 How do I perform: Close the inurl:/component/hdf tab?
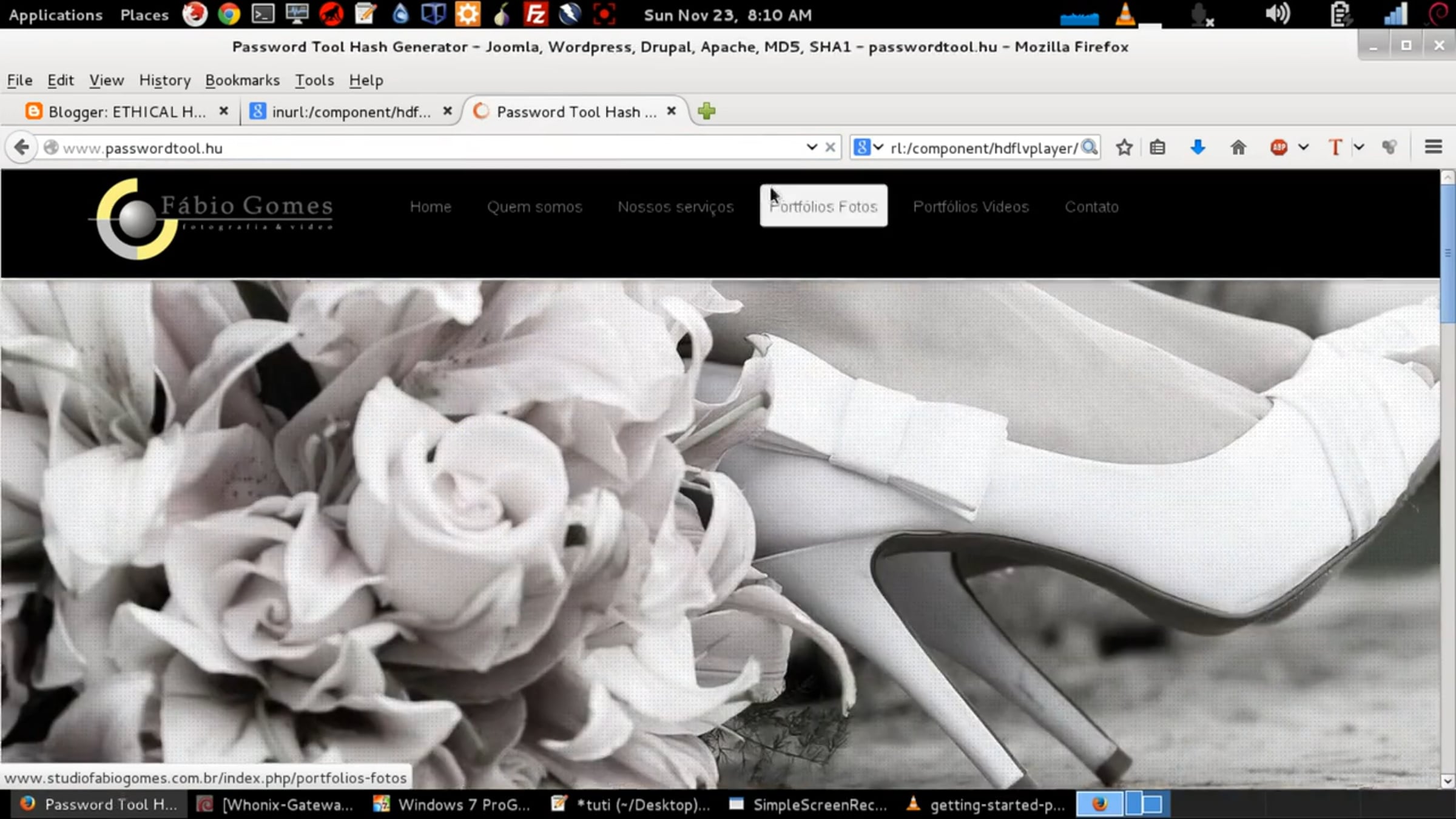click(448, 111)
